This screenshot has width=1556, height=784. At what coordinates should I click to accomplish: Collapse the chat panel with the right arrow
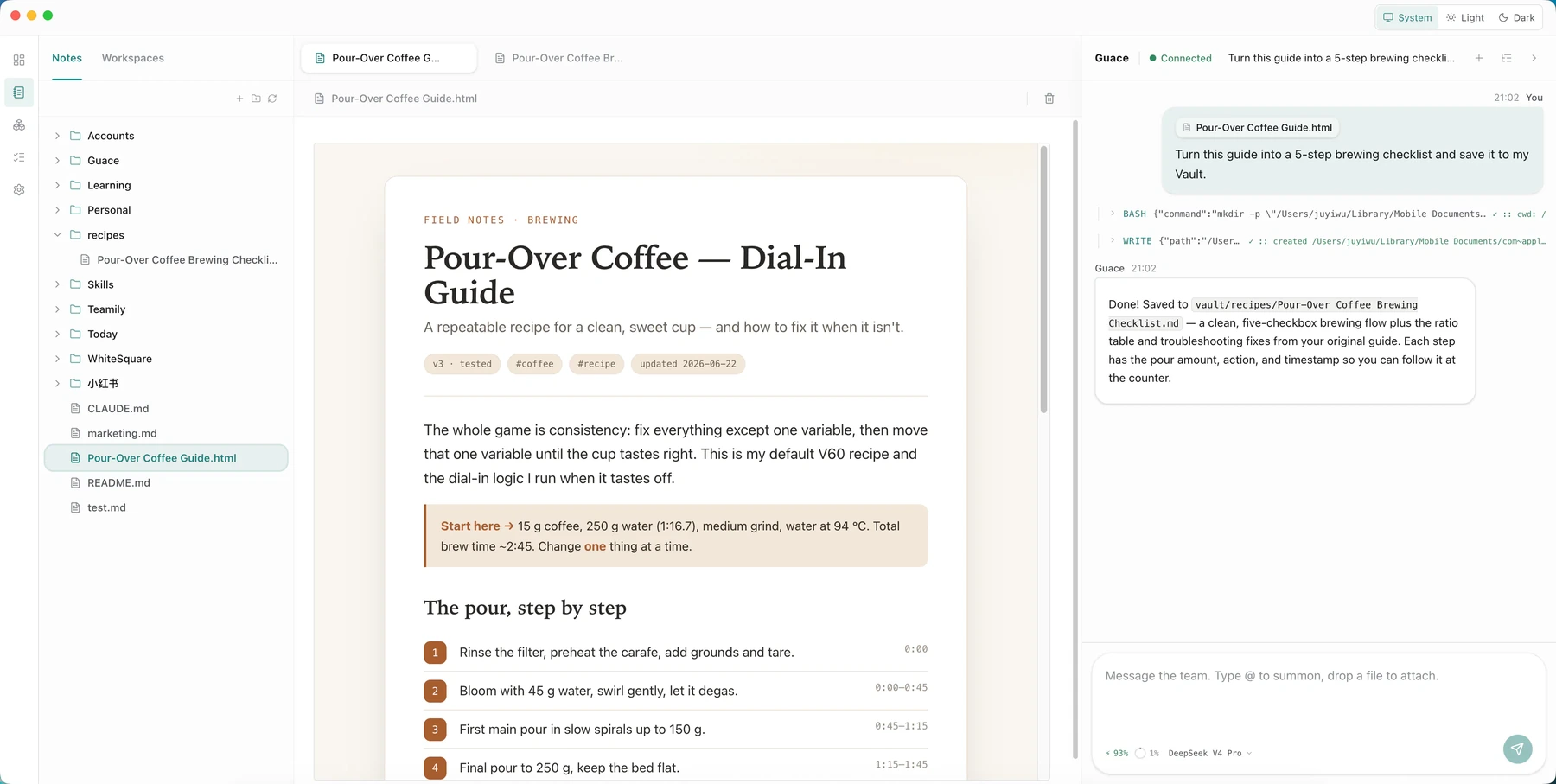pos(1534,58)
